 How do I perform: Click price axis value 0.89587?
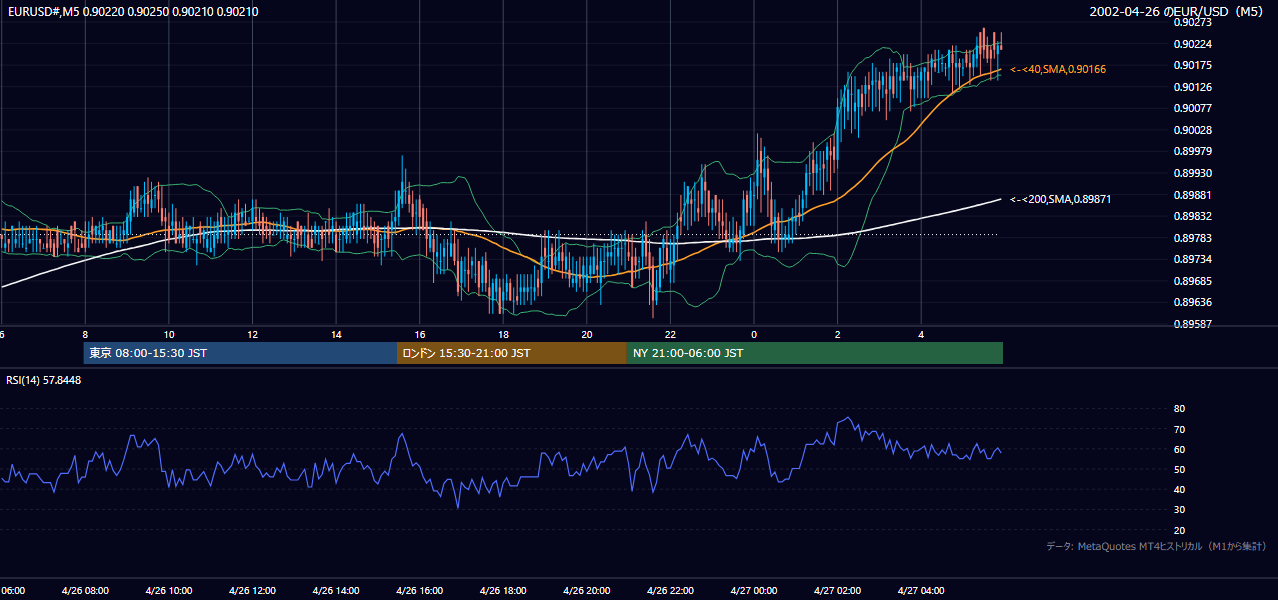coord(1193,324)
